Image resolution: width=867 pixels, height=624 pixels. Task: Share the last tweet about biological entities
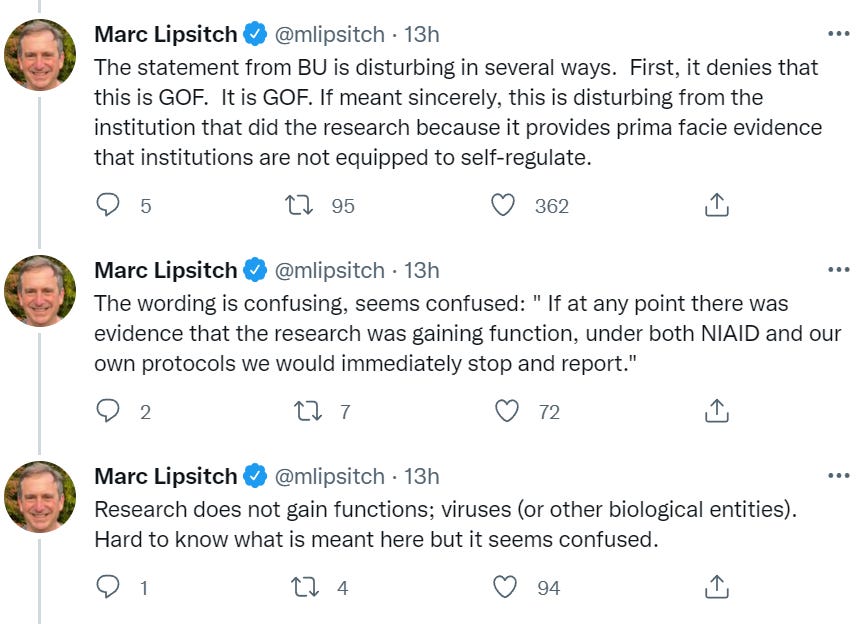pyautogui.click(x=715, y=588)
